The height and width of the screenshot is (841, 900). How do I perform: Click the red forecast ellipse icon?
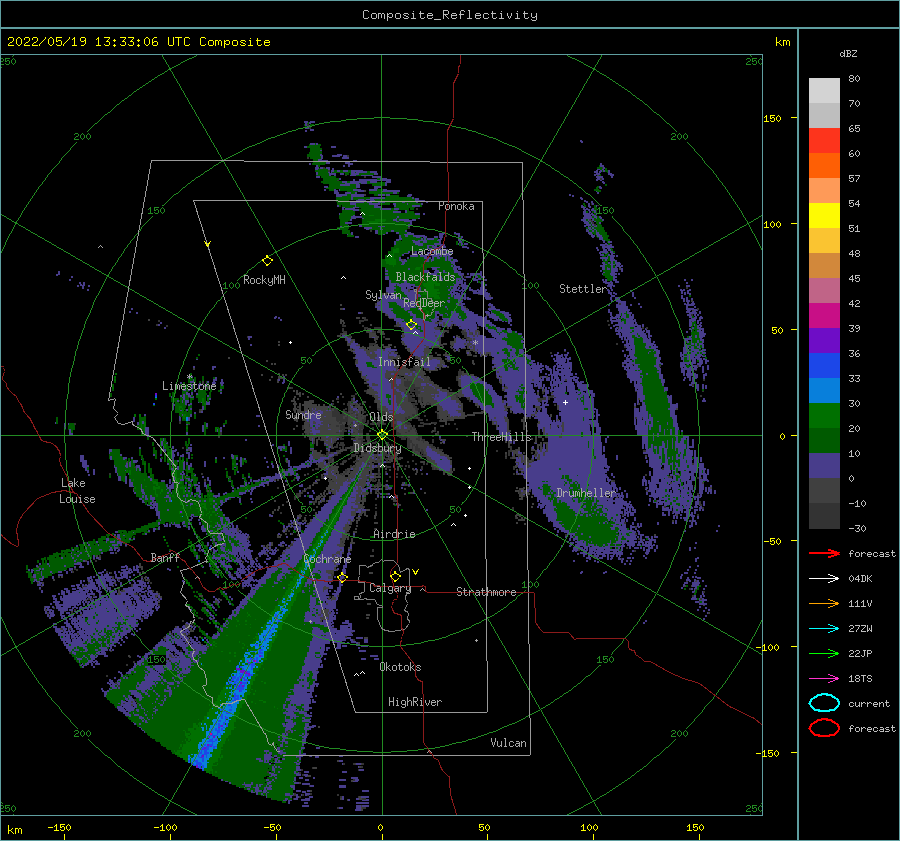(x=824, y=728)
